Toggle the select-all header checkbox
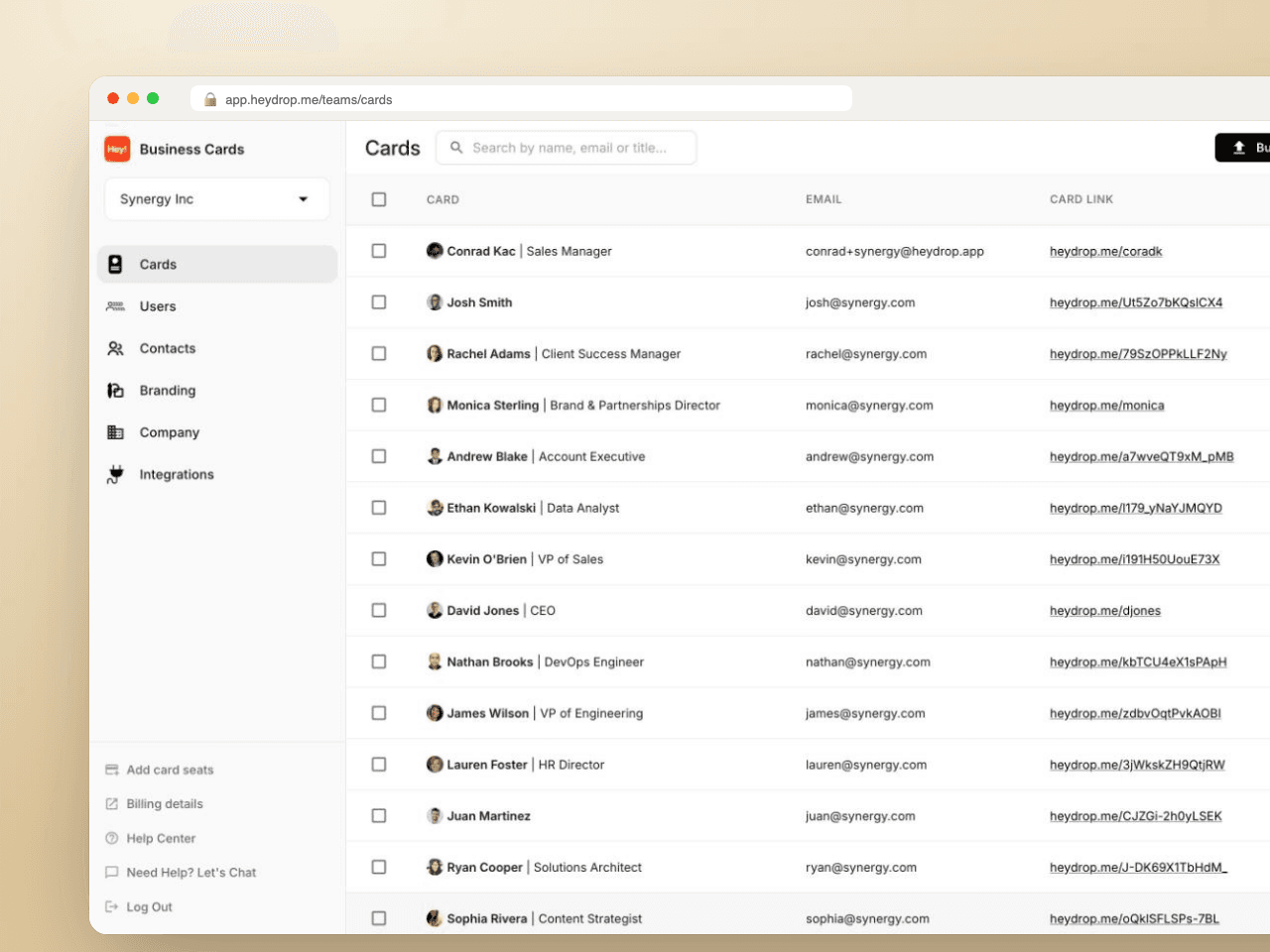 coord(379,199)
